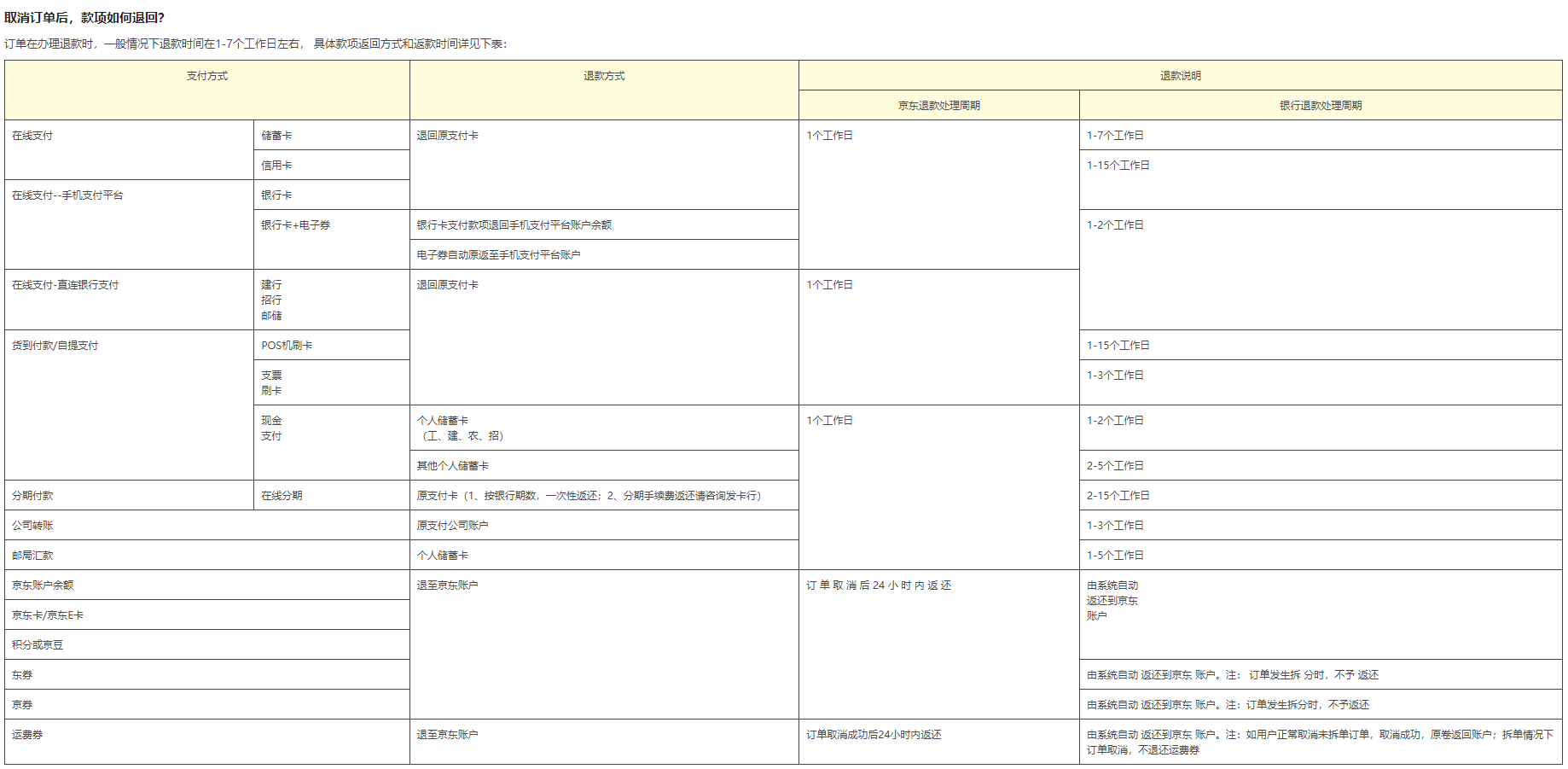Click the 公司转账 row label
The width and height of the screenshot is (1568, 769).
point(32,526)
